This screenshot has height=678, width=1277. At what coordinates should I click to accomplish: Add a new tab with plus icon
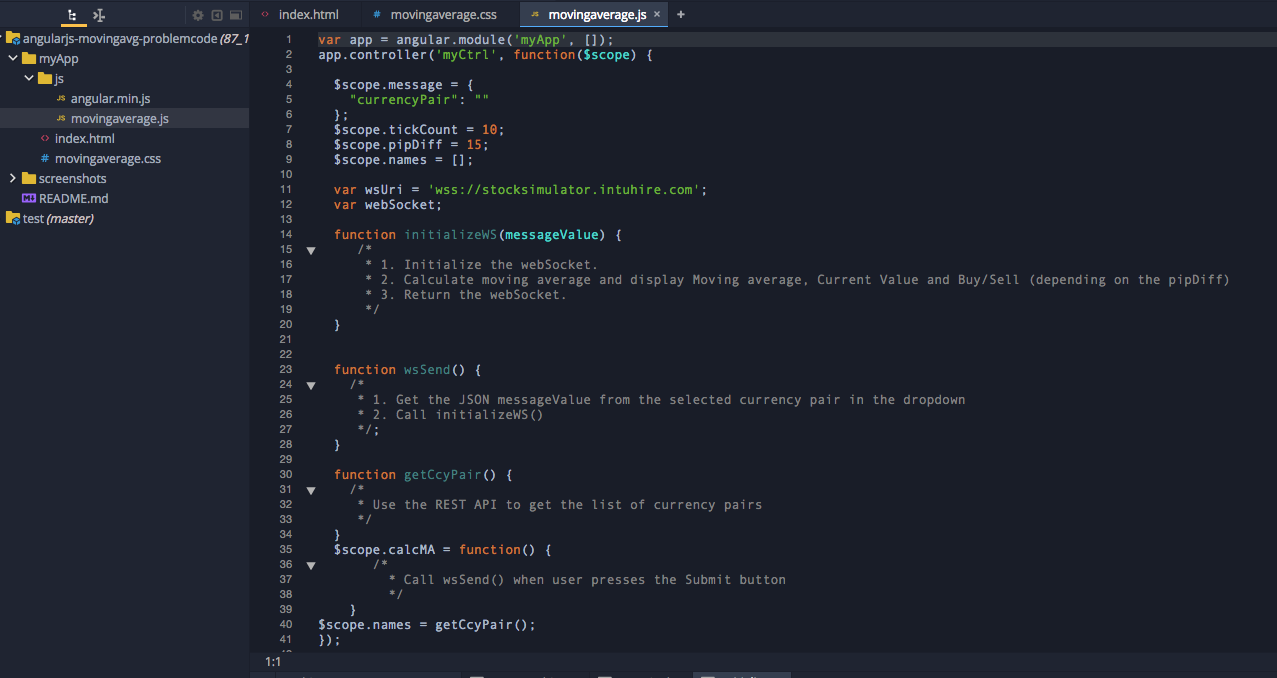pyautogui.click(x=681, y=15)
